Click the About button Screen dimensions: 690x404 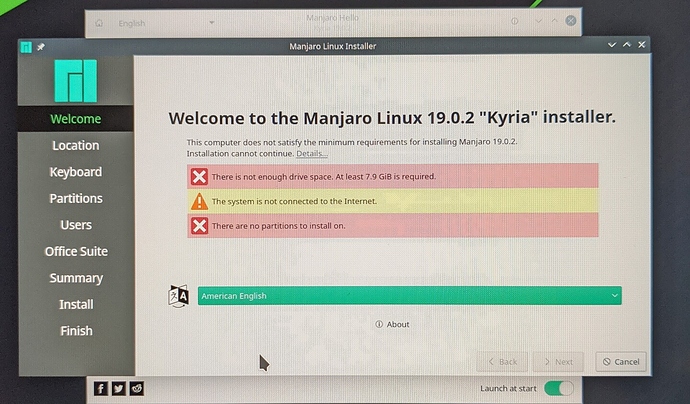click(392, 324)
